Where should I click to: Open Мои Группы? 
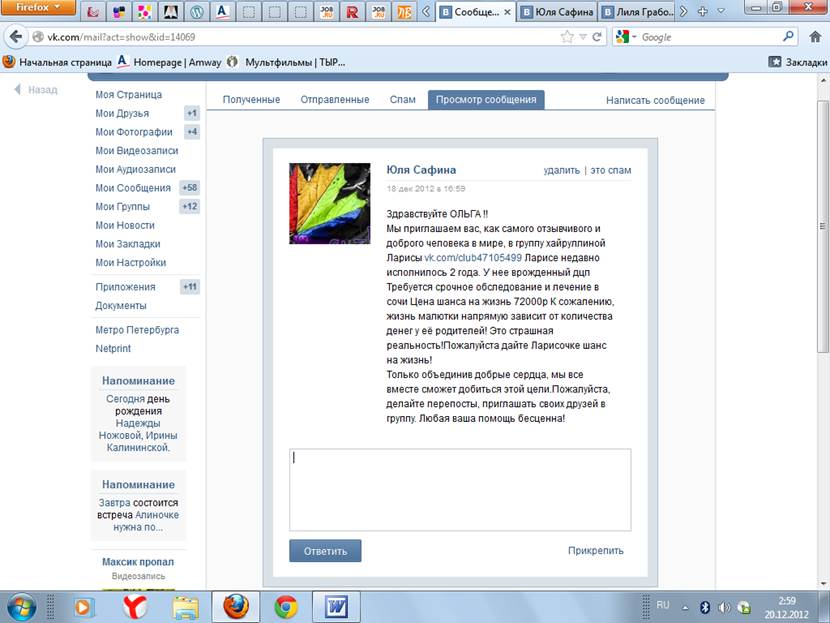pyautogui.click(x=122, y=206)
